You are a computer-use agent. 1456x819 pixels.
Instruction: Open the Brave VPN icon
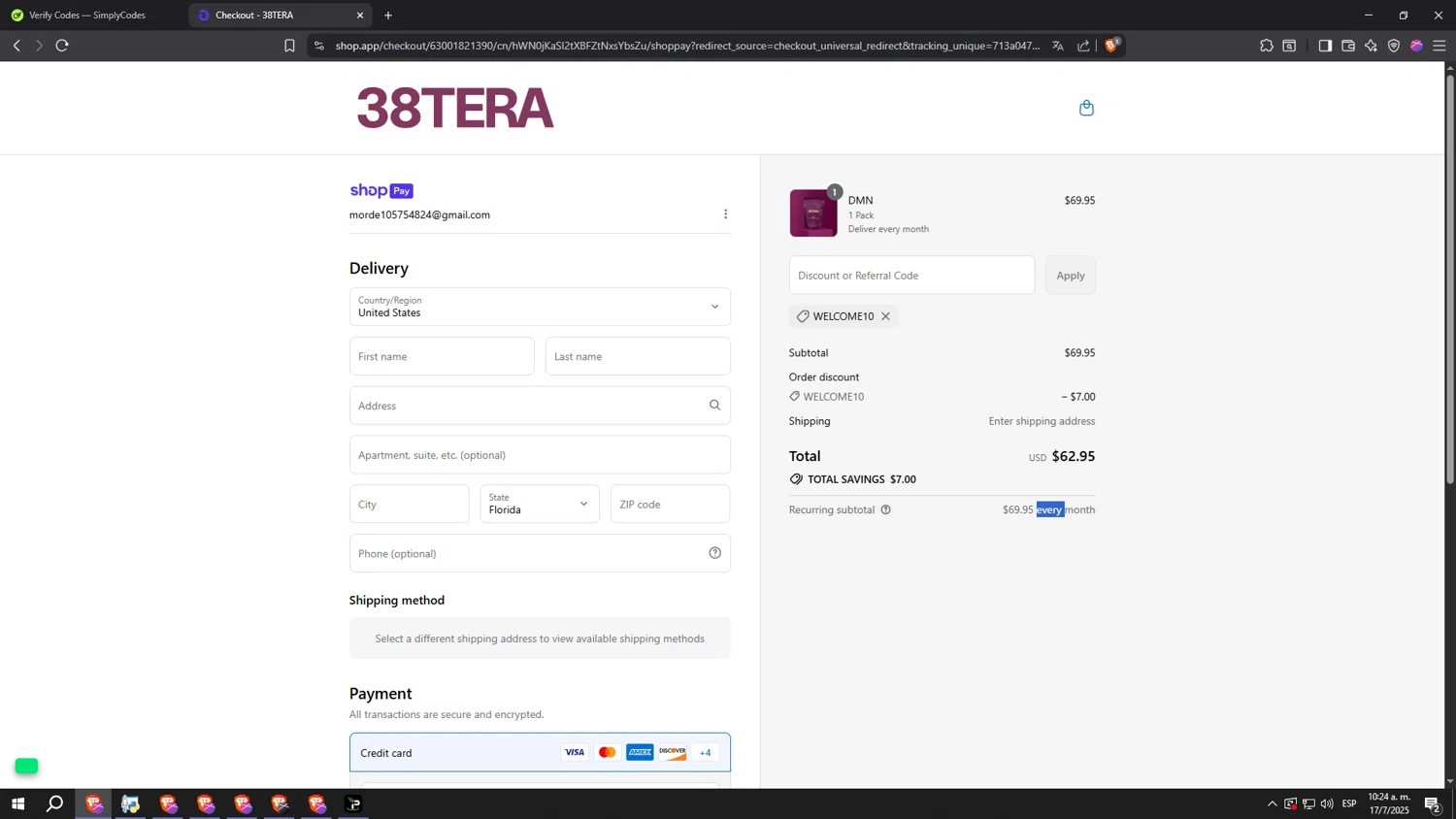[x=1394, y=46]
